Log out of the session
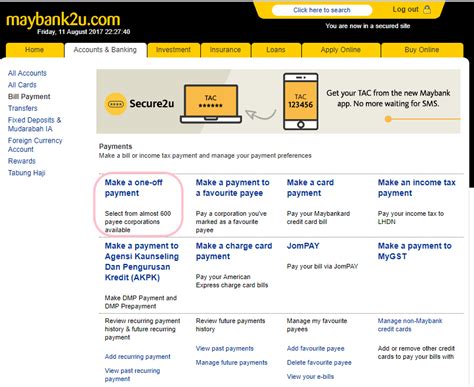This screenshot has height=387, width=474. (x=405, y=9)
